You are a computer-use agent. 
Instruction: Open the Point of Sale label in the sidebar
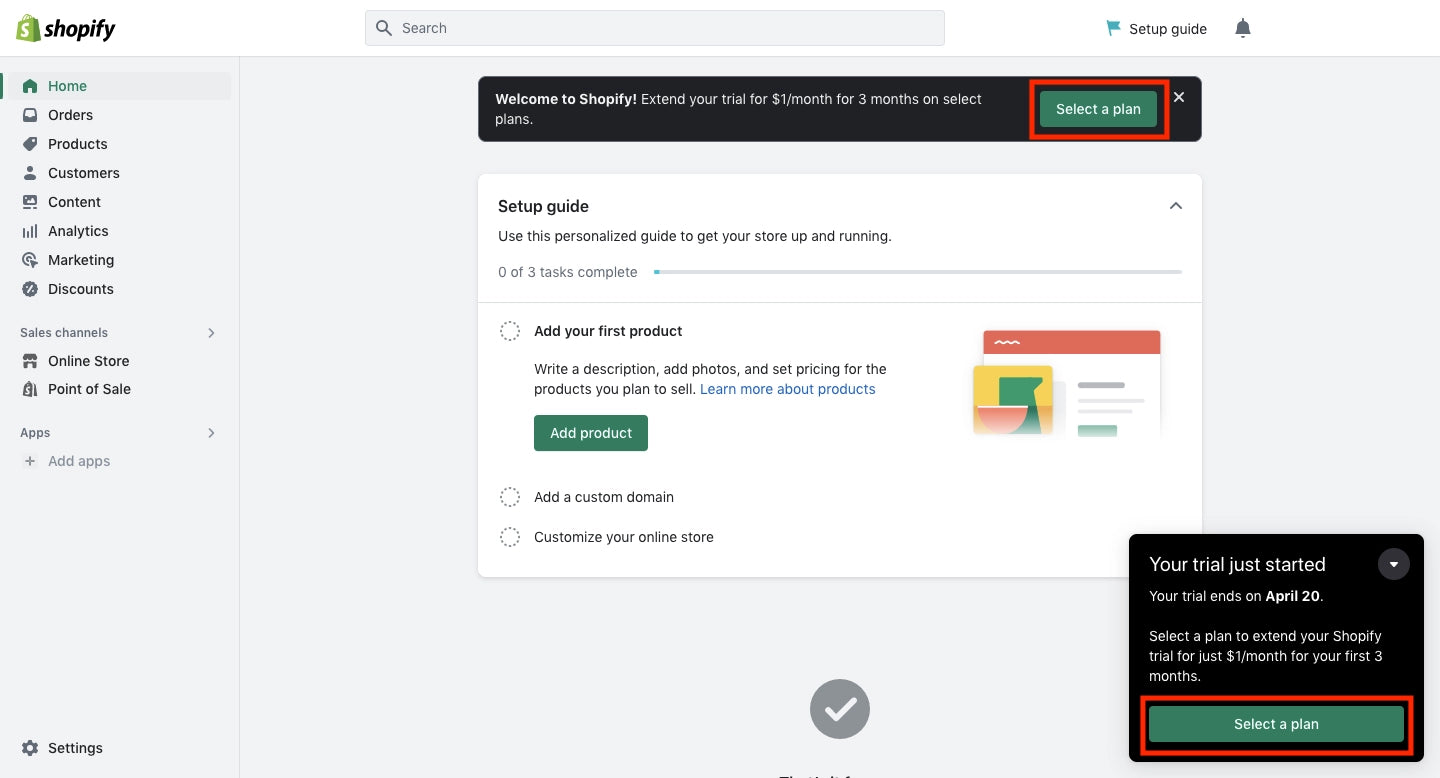89,389
